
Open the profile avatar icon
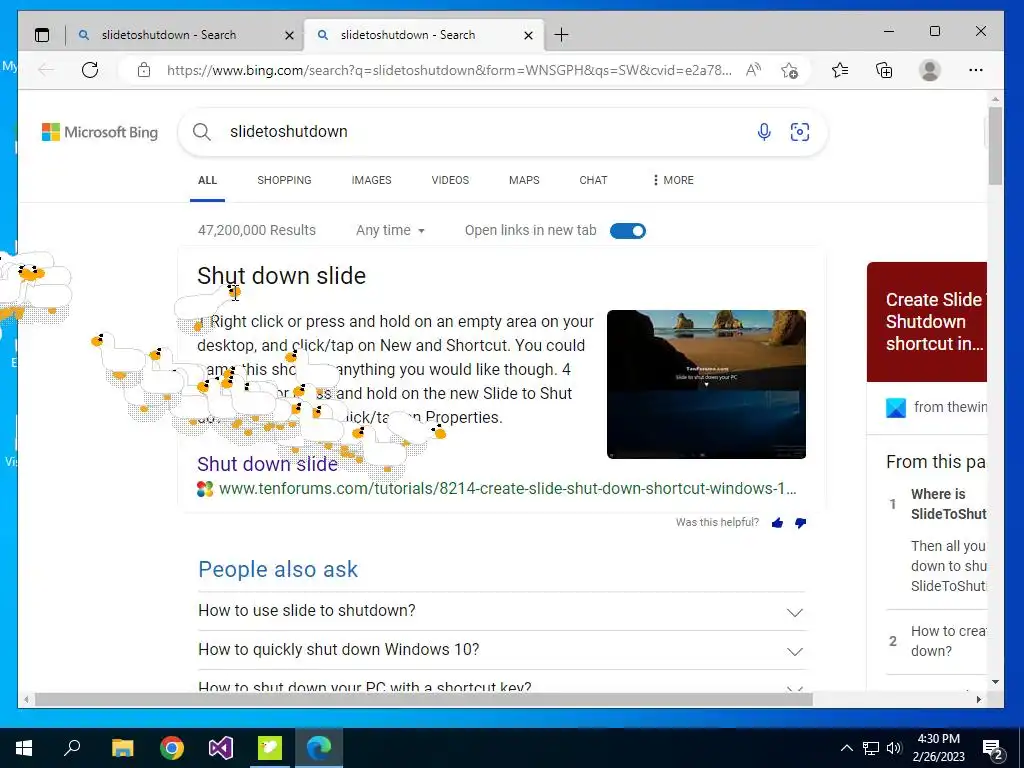929,70
